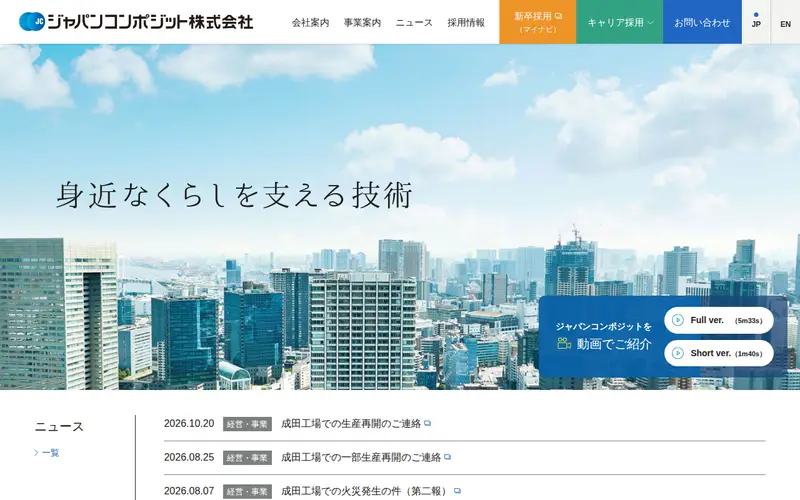Click the play icon beside Short ver.
Screen dimensions: 800x500
(x=678, y=353)
